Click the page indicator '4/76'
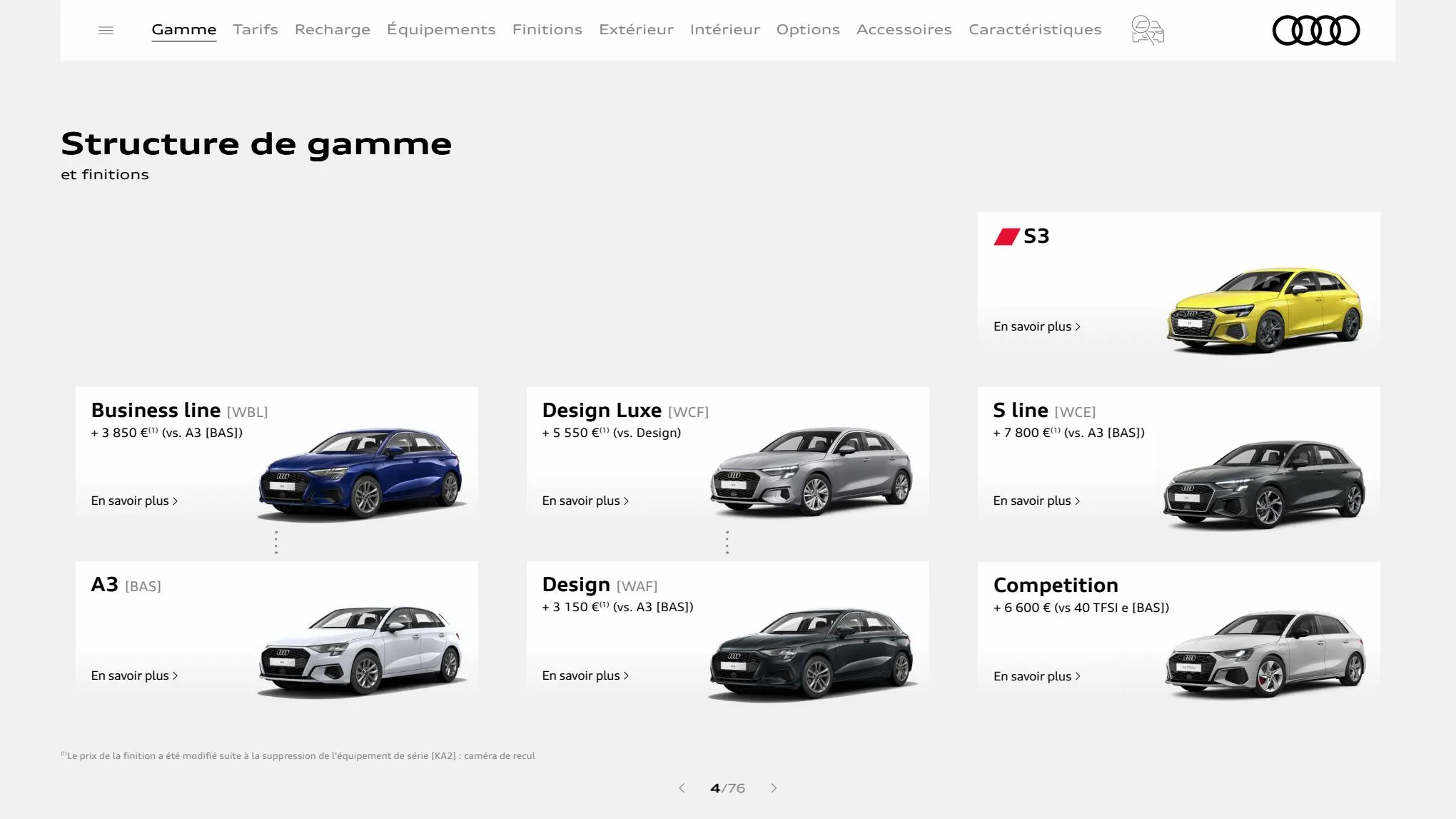 pyautogui.click(x=727, y=788)
